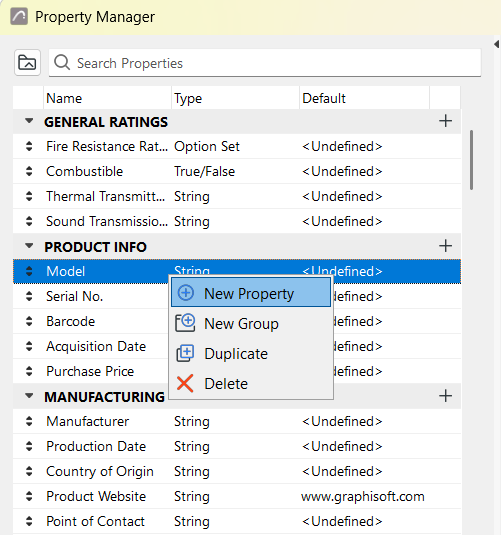This screenshot has height=535, width=501.
Task: Click the red X Delete icon
Action: (x=185, y=383)
